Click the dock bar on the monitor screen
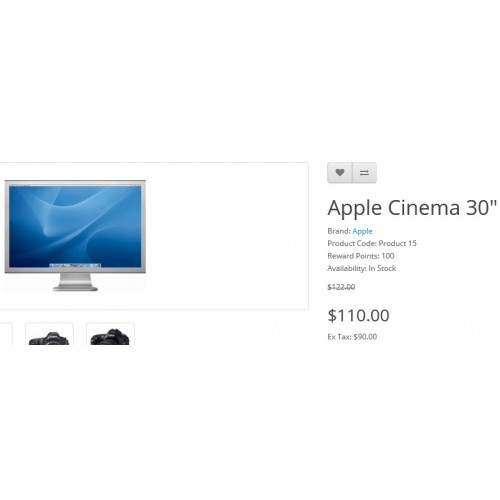 [x=75, y=266]
